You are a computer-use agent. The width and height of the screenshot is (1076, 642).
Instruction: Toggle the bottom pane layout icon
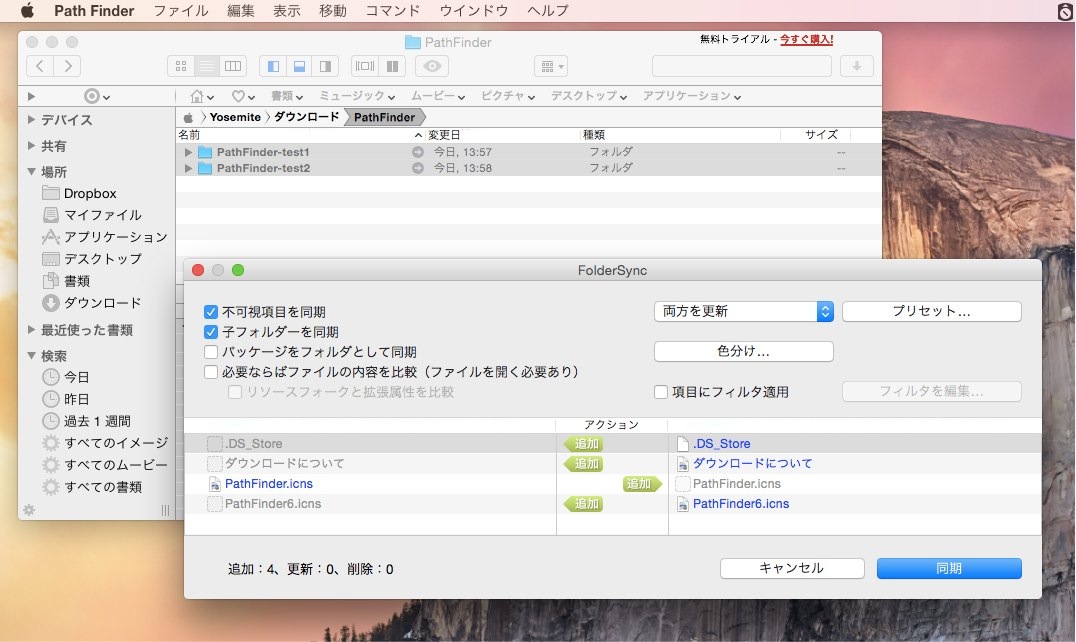coord(299,66)
